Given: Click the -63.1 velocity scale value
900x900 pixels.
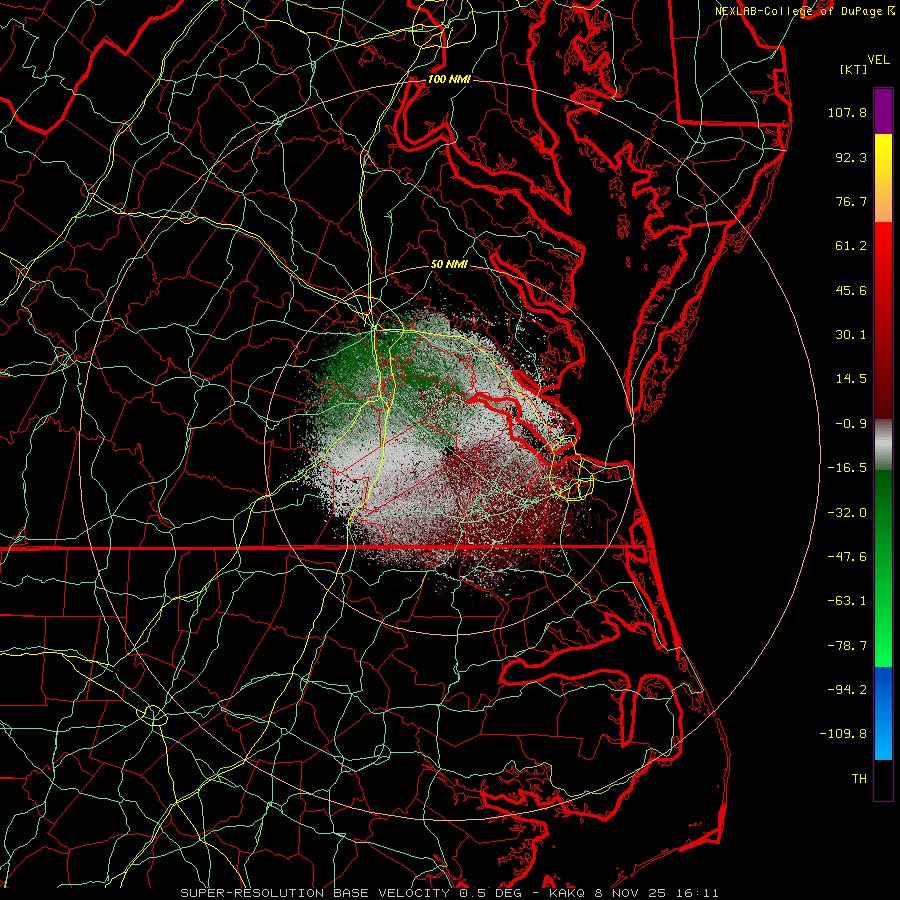Looking at the screenshot, I should point(847,601).
